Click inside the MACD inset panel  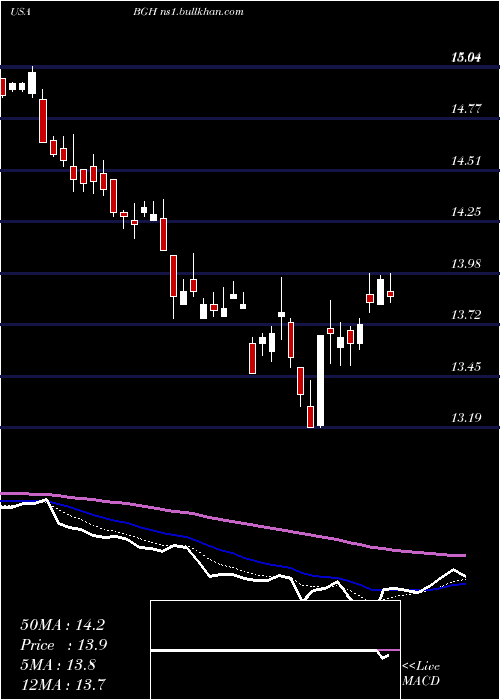coord(275,650)
